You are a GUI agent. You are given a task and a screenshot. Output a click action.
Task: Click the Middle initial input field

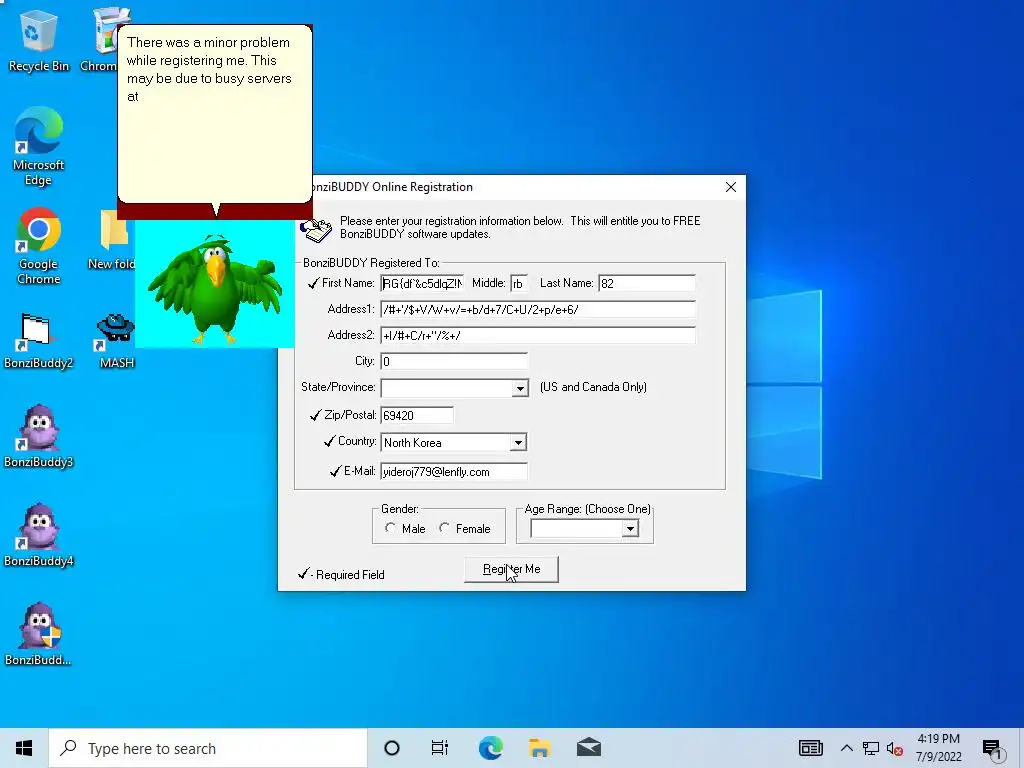pyautogui.click(x=519, y=283)
